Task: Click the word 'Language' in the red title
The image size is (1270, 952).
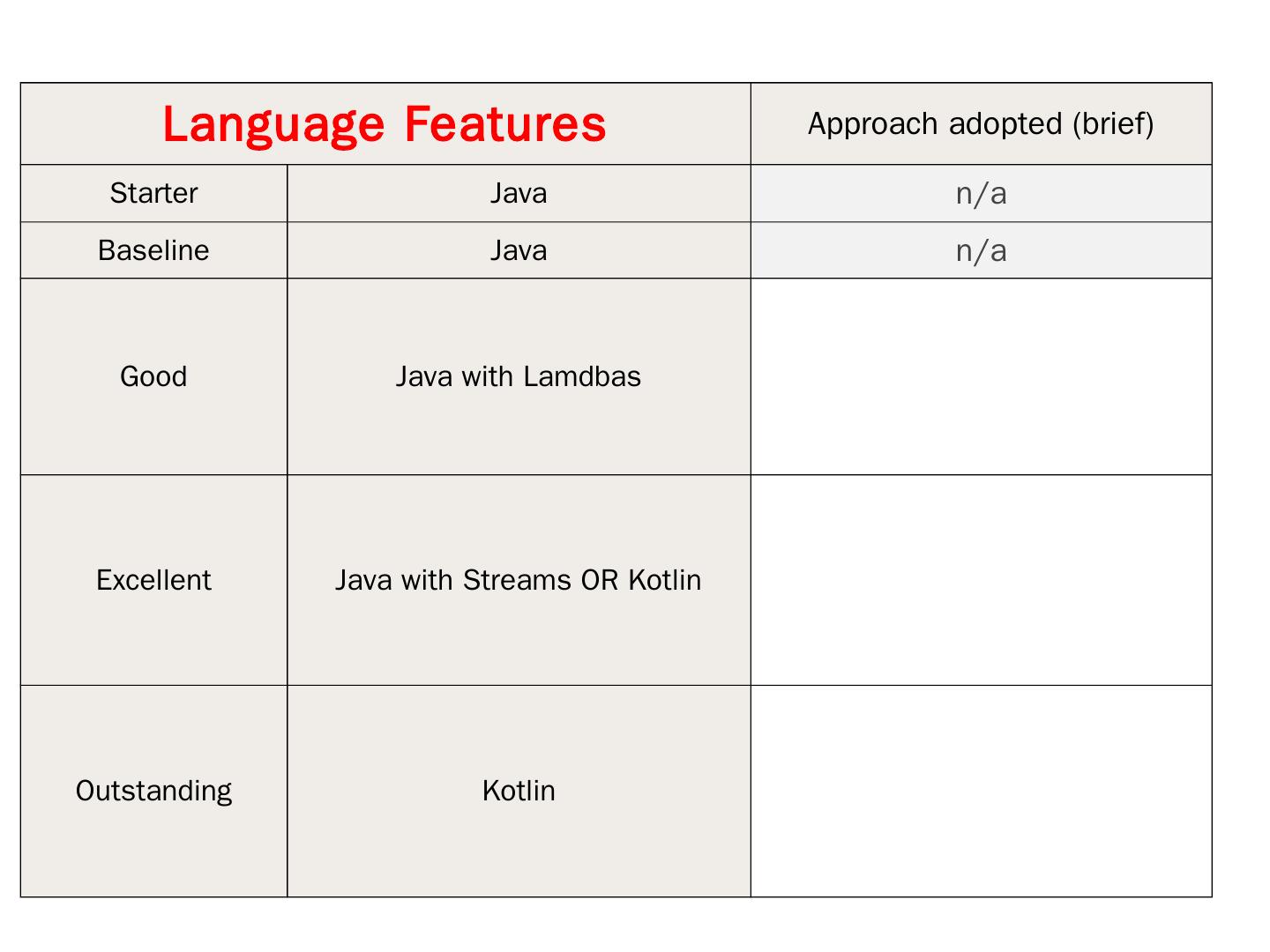Action: (x=273, y=124)
